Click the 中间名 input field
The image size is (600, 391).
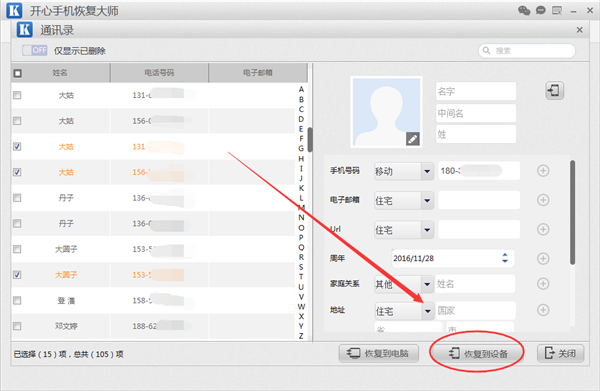click(476, 113)
